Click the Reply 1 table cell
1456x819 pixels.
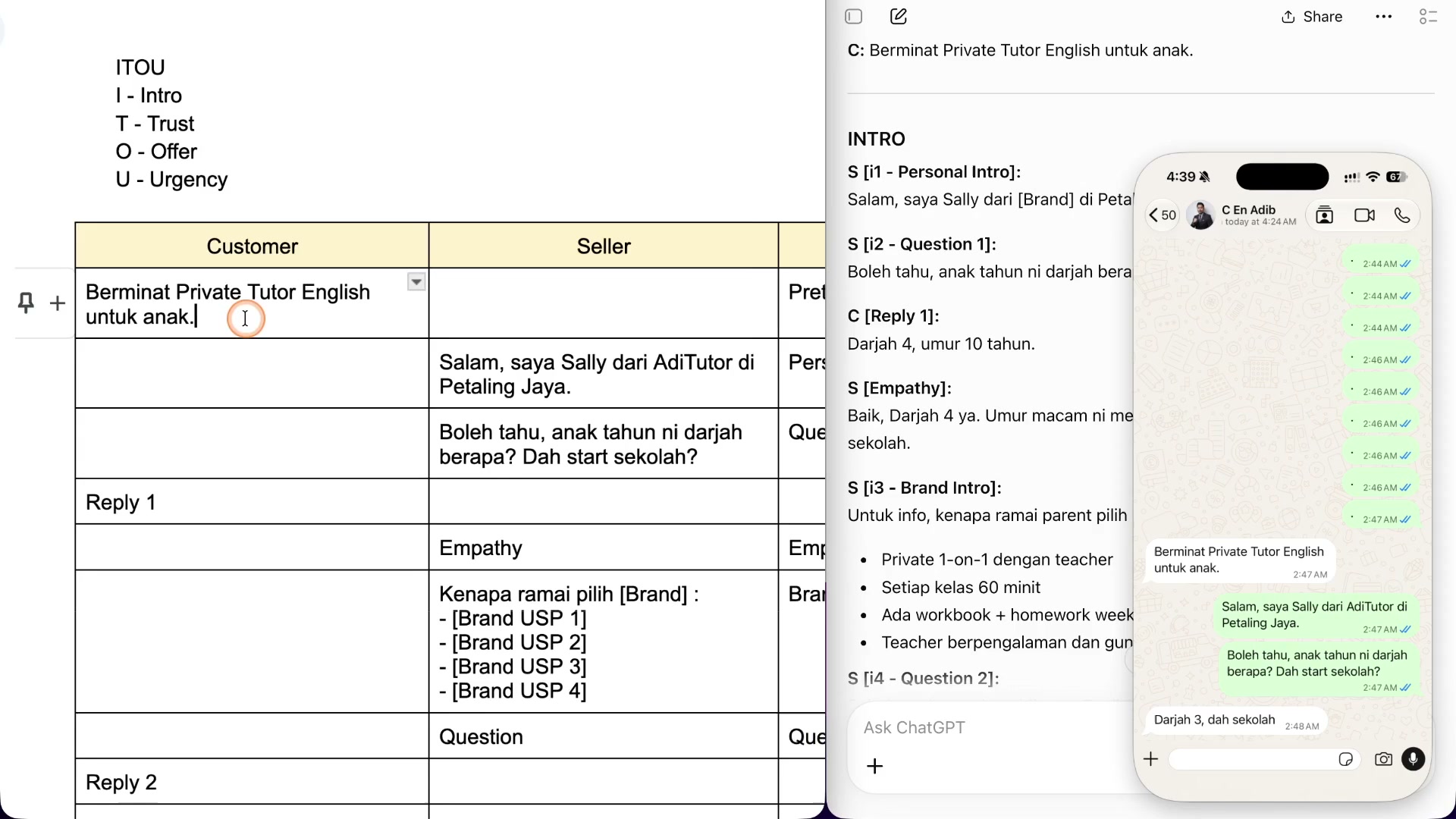(252, 502)
